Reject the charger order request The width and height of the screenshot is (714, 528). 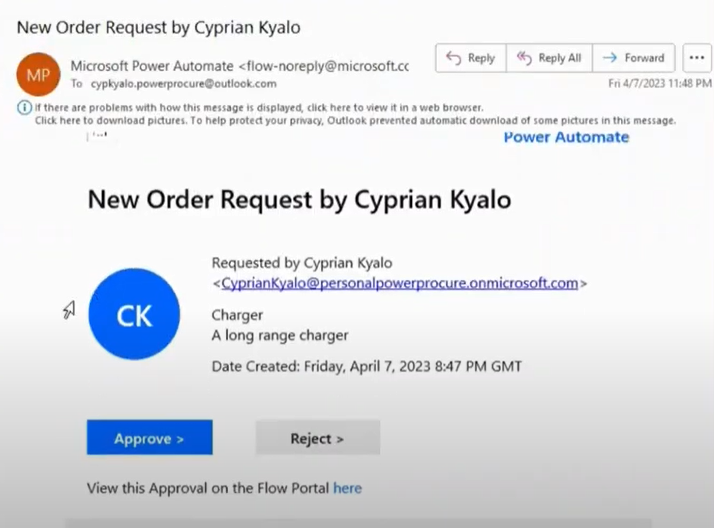(317, 437)
